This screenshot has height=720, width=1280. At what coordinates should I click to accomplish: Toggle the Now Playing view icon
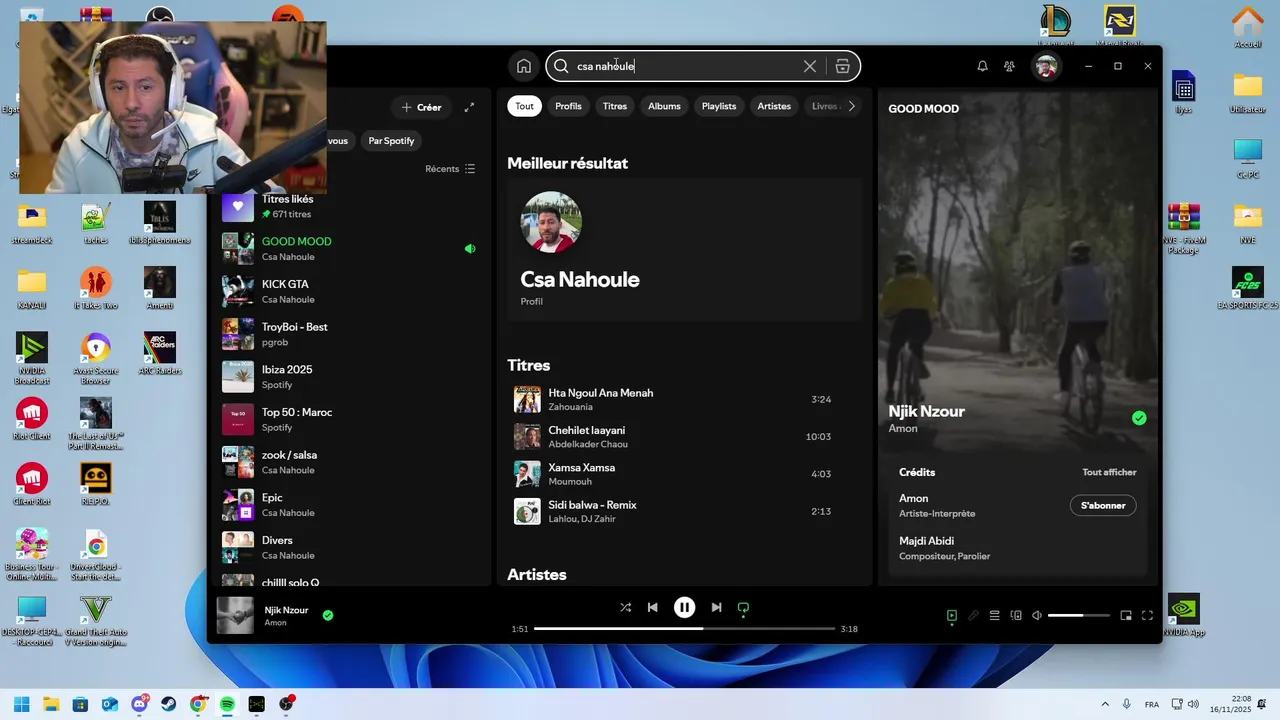[x=952, y=615]
